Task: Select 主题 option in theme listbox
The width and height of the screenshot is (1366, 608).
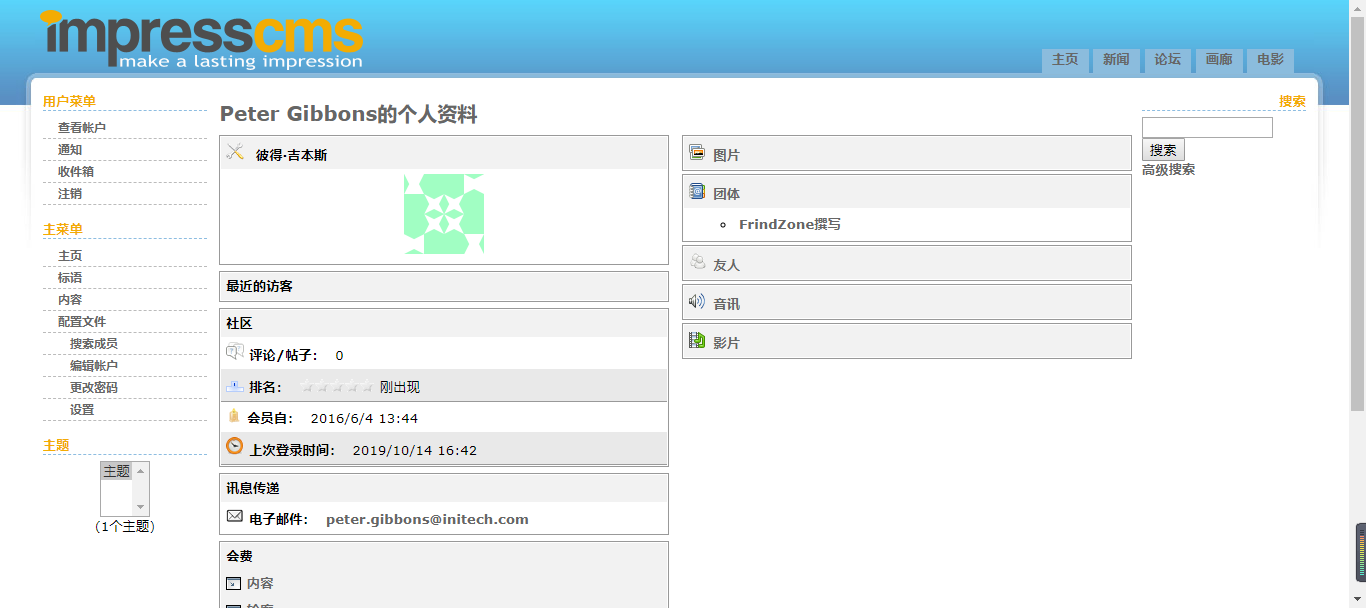Action: 117,471
